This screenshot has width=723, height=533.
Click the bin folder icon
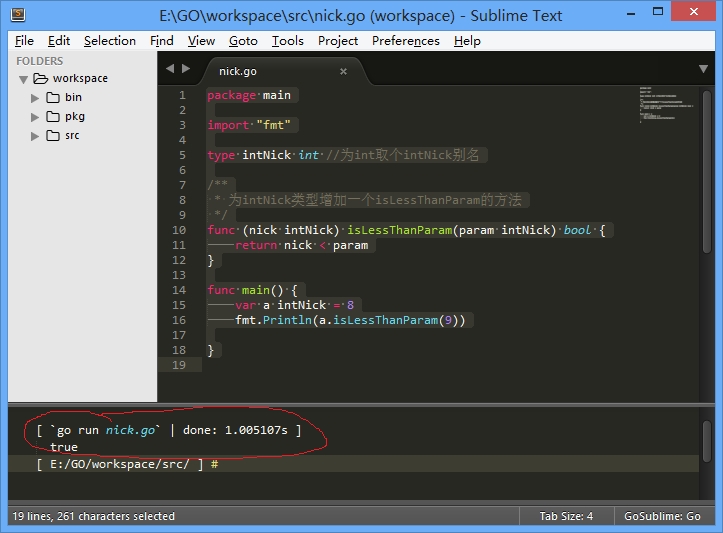pyautogui.click(x=53, y=98)
